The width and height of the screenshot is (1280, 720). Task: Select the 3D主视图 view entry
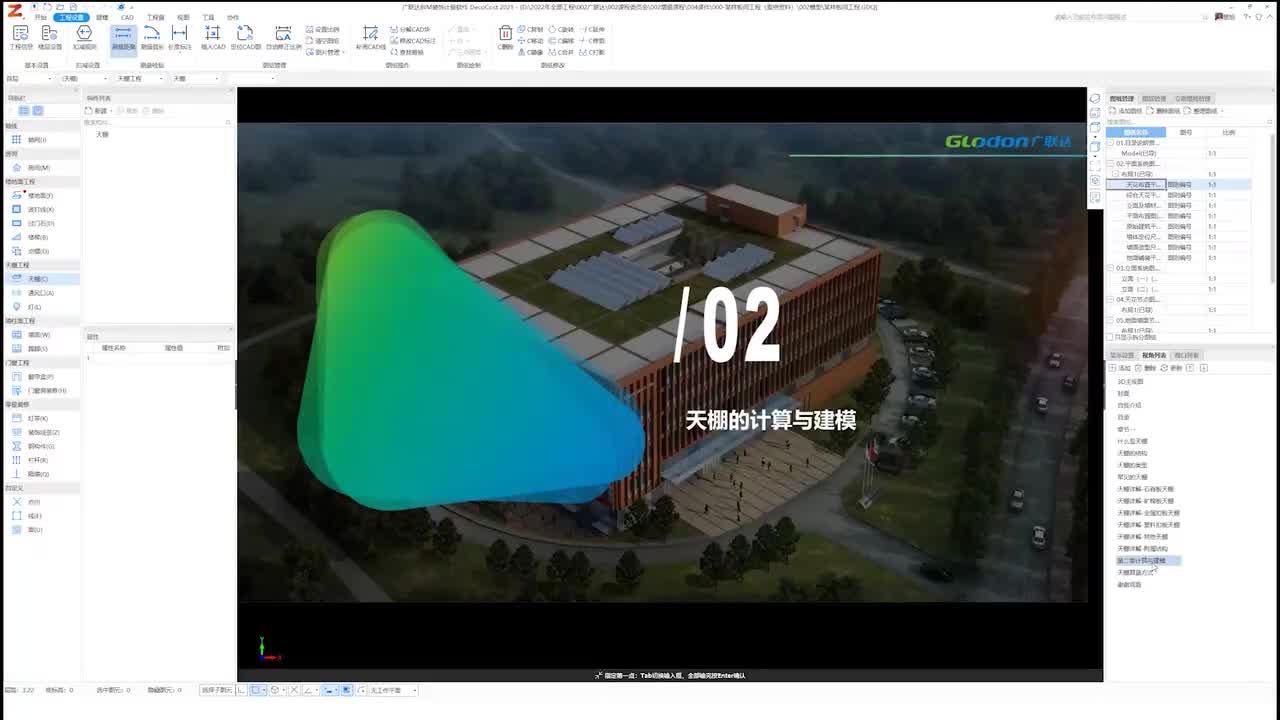point(1130,382)
